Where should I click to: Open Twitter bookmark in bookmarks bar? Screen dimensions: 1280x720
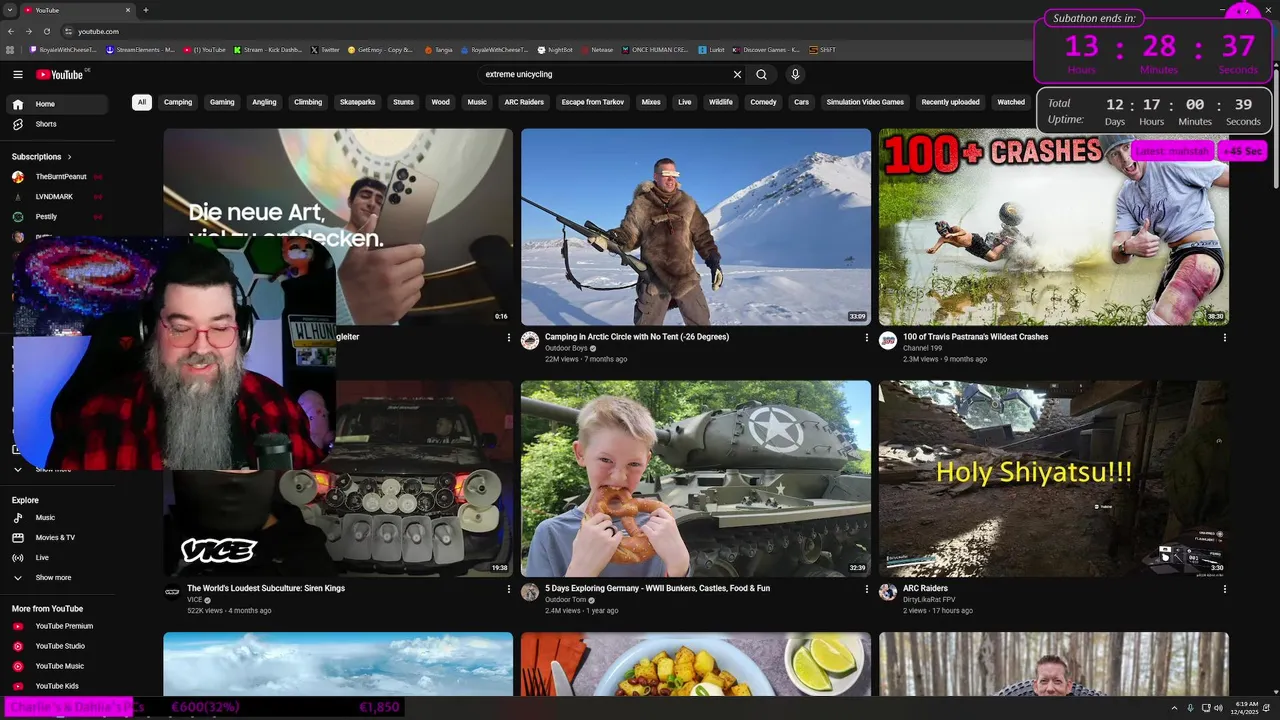click(x=325, y=49)
